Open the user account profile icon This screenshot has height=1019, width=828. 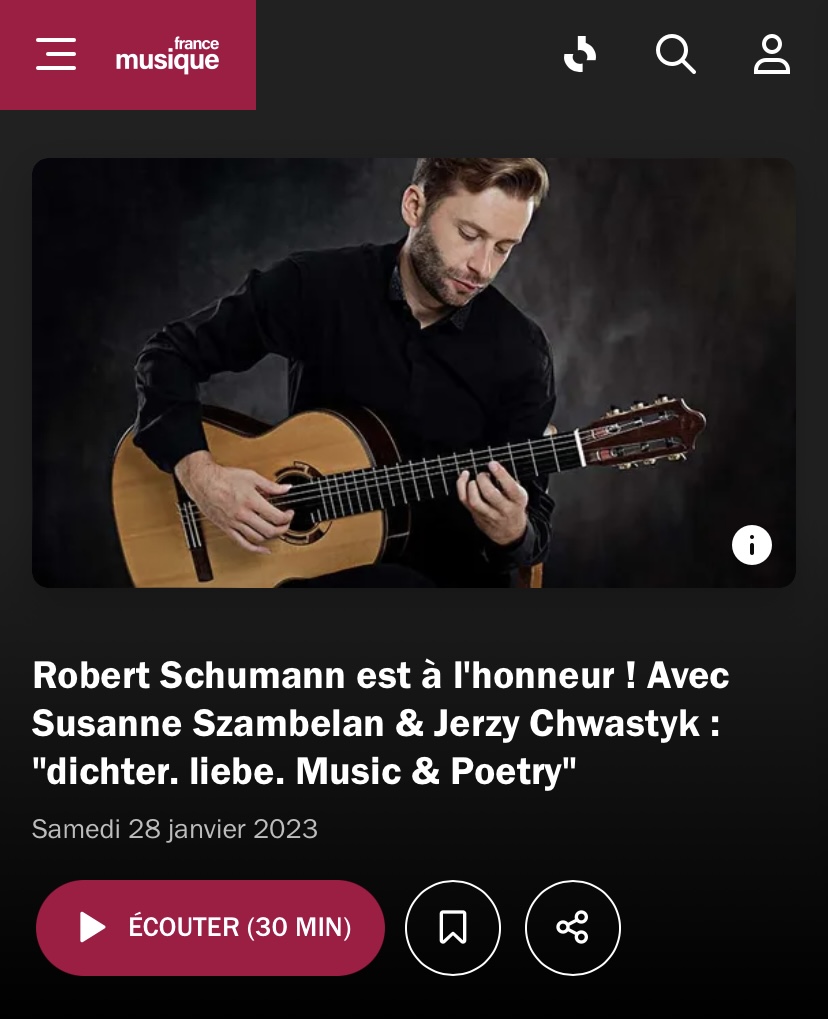[771, 55]
